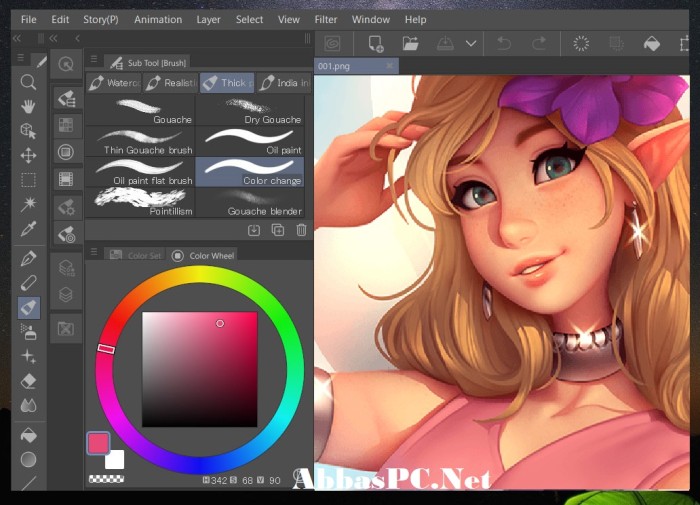Click Duplicate sub tool icon
Viewport: 700px width, 505px height.
(x=278, y=230)
